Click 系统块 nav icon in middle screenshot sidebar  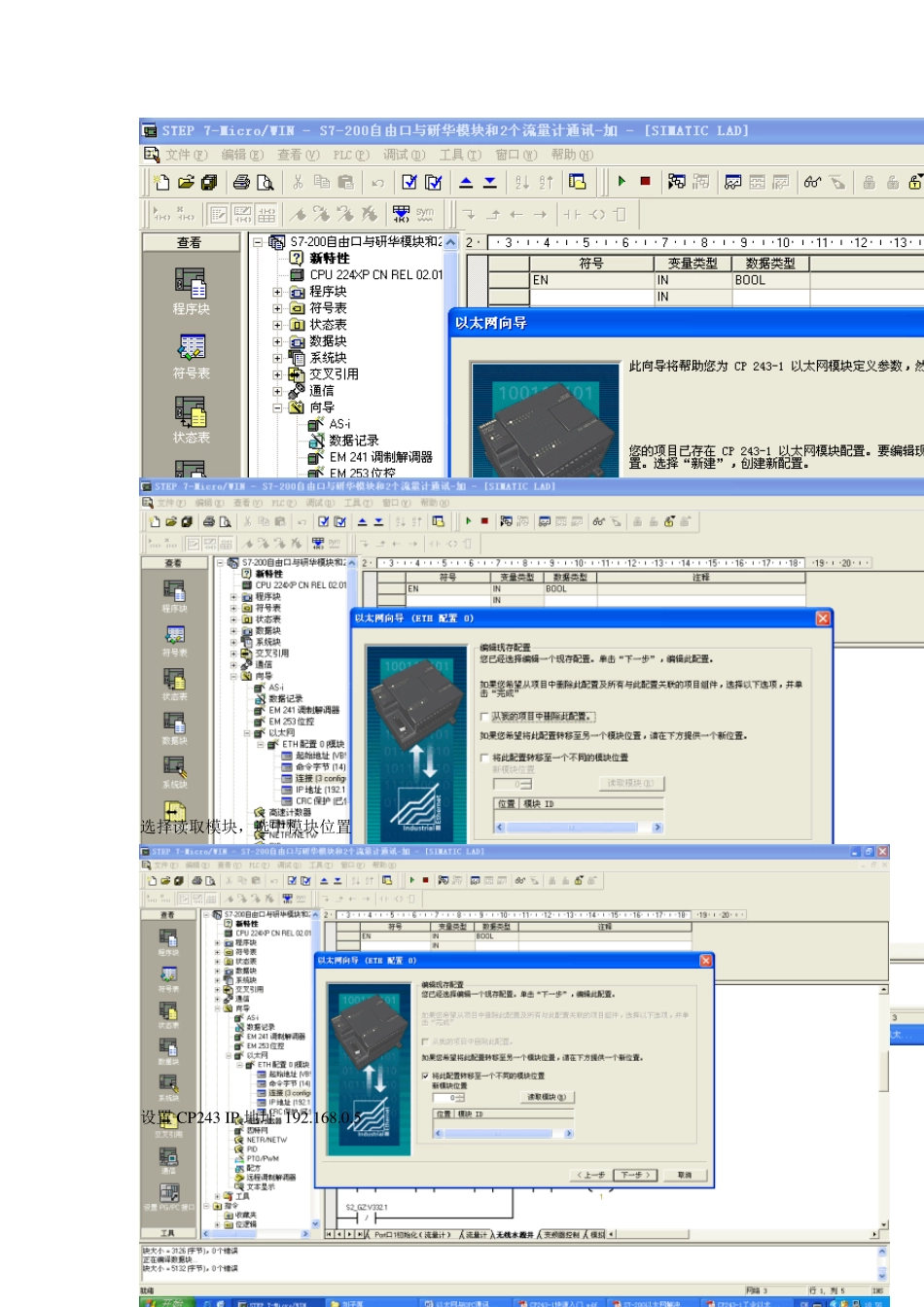point(174,770)
